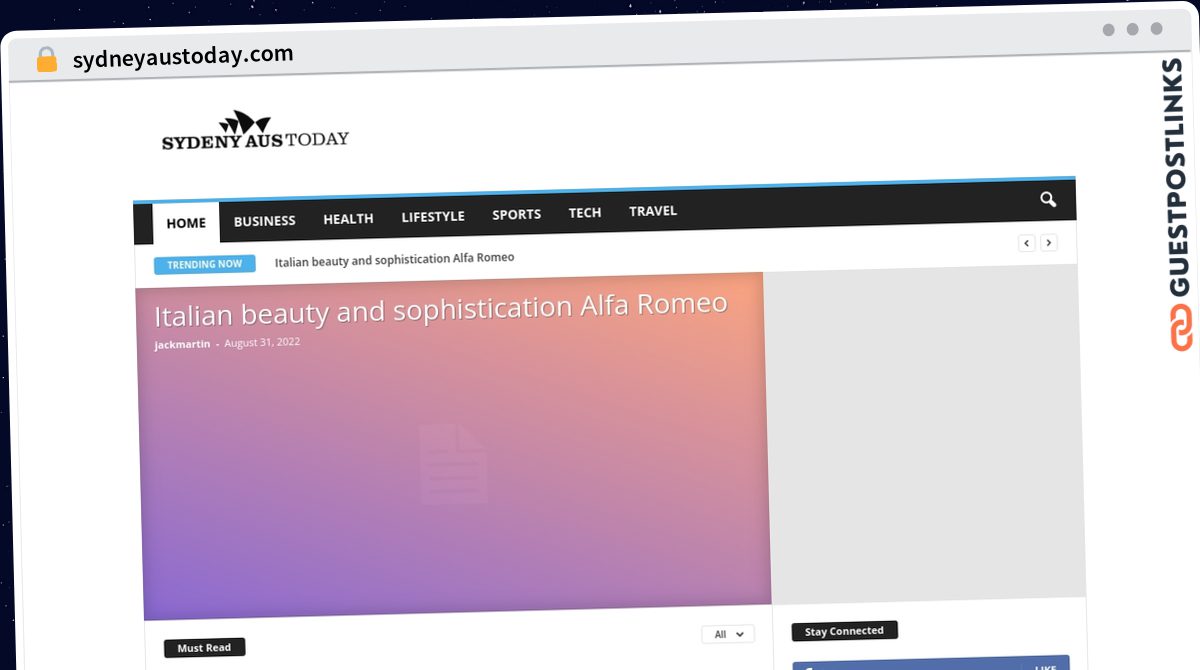Screen dimensions: 1200x670
Task: Click the sydneyaustoday.com address bar
Action: [x=183, y=57]
